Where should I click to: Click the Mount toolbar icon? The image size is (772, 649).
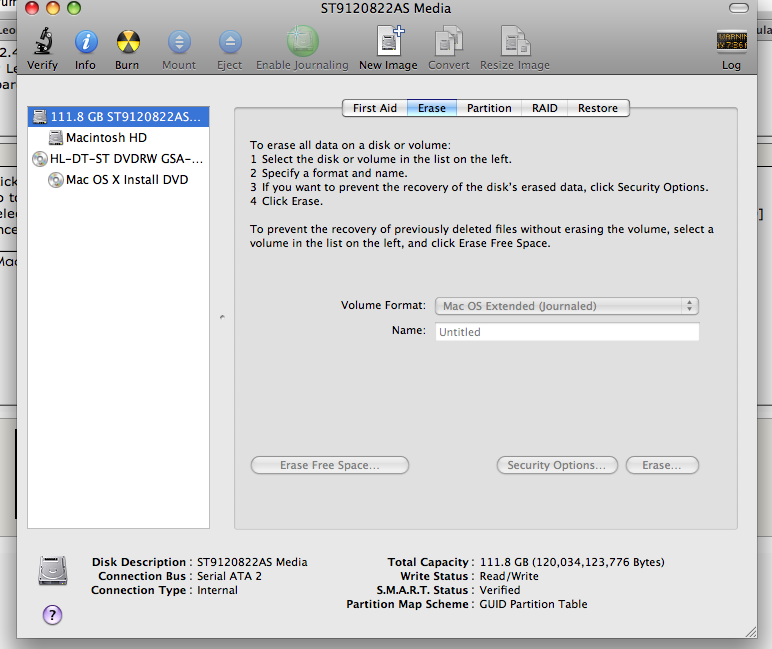pyautogui.click(x=179, y=42)
